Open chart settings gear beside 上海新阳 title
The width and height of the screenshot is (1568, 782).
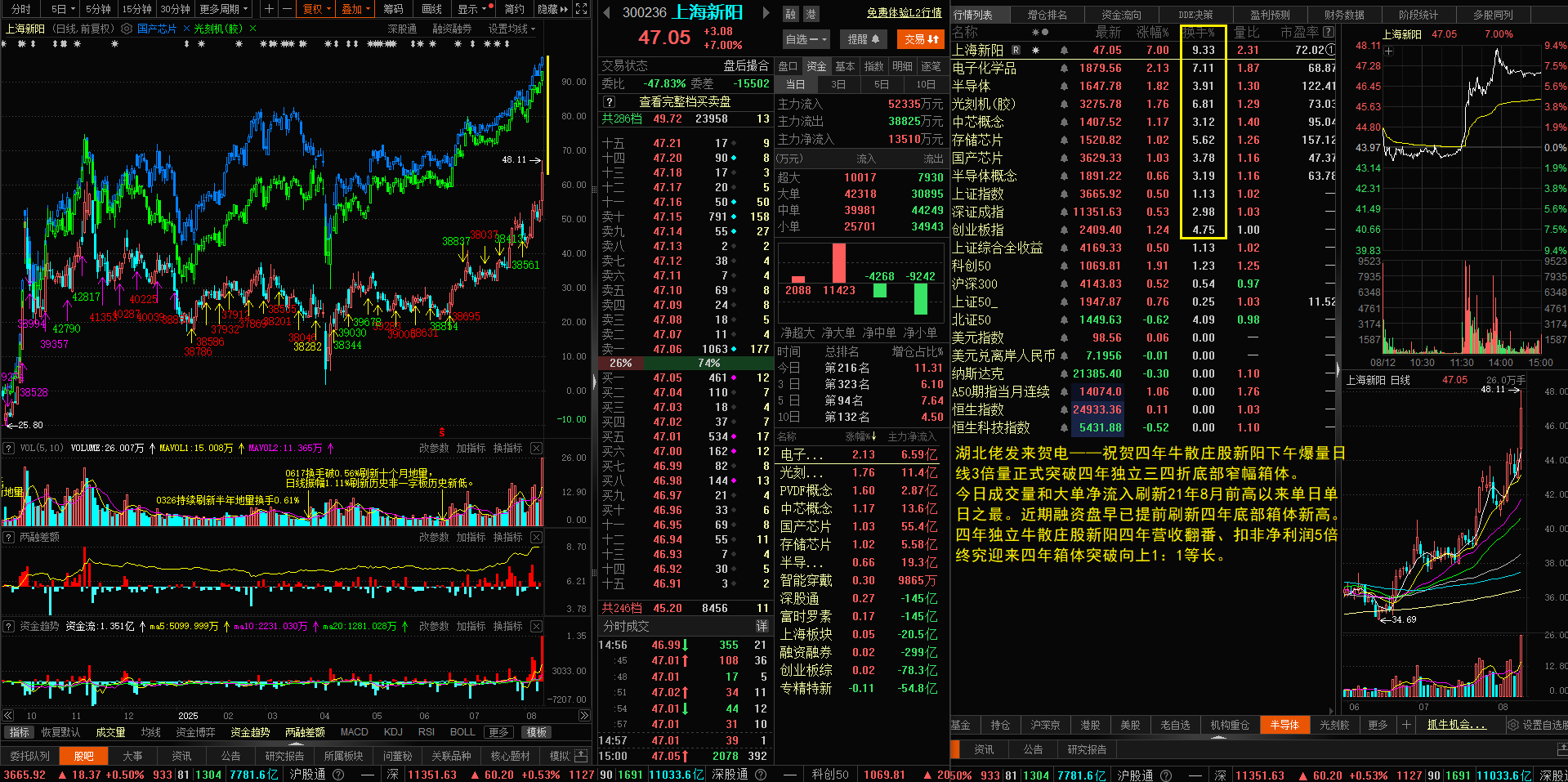click(x=127, y=29)
